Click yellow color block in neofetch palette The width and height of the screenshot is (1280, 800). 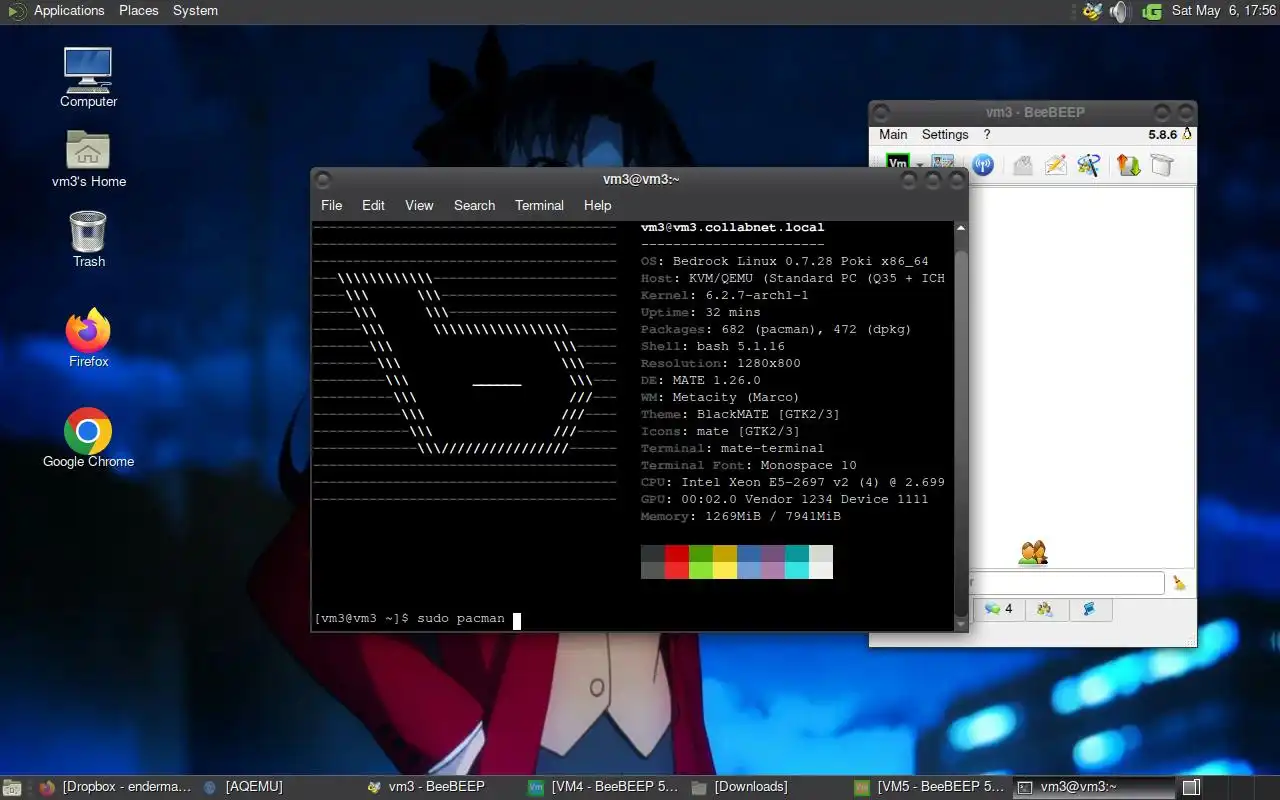click(x=725, y=561)
